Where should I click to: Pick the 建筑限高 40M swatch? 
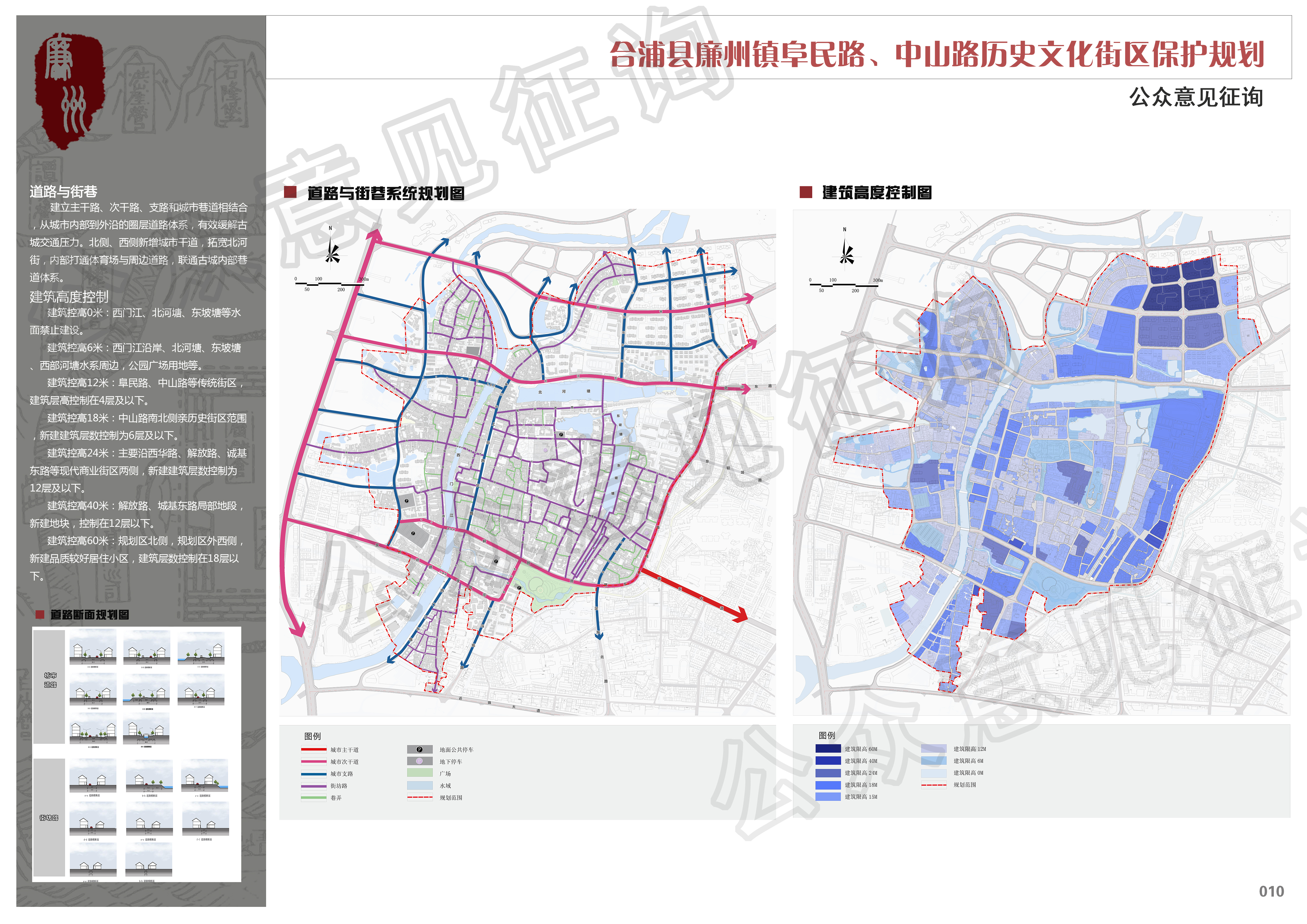coord(828,761)
